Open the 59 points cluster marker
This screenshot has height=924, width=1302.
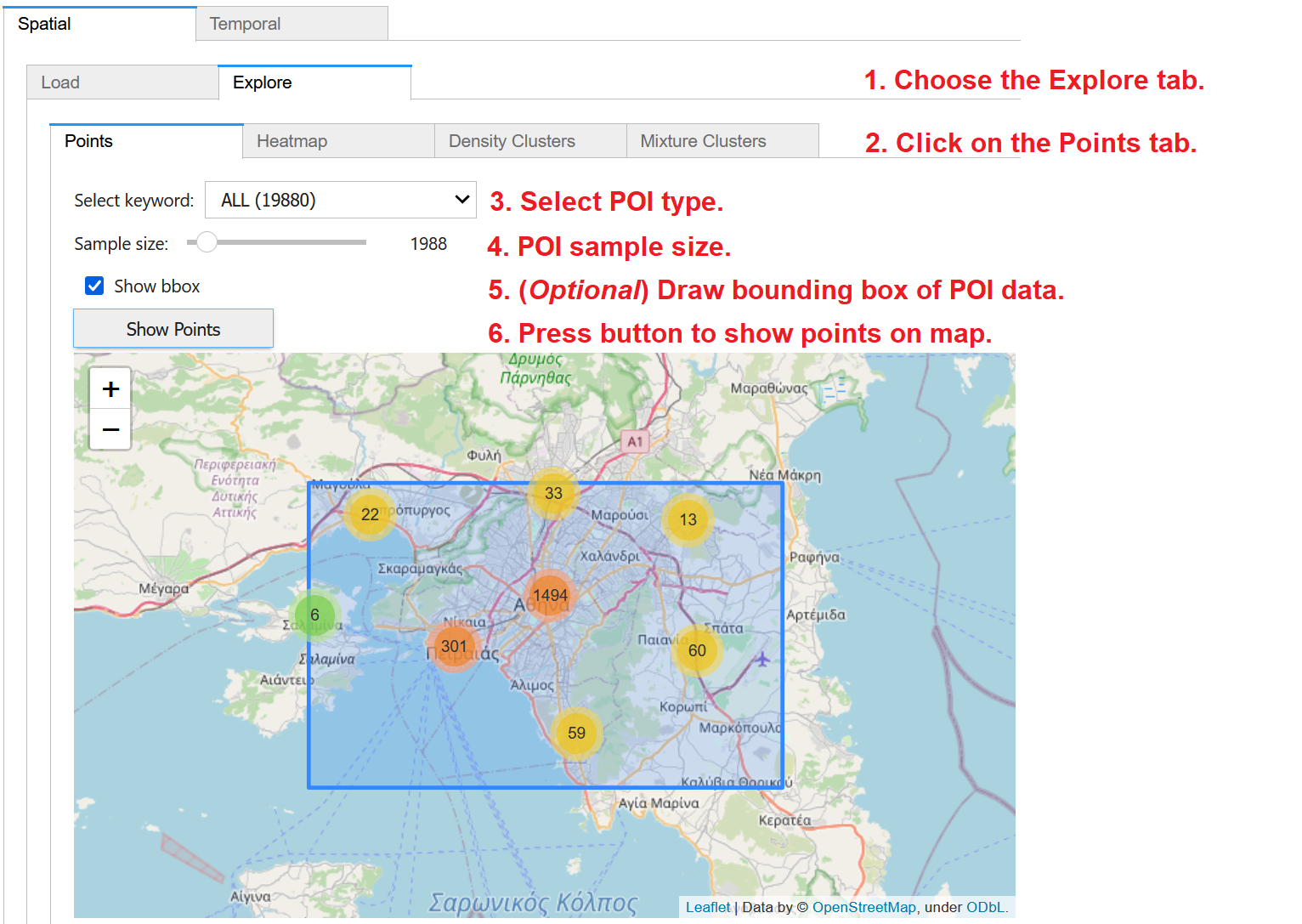point(576,733)
